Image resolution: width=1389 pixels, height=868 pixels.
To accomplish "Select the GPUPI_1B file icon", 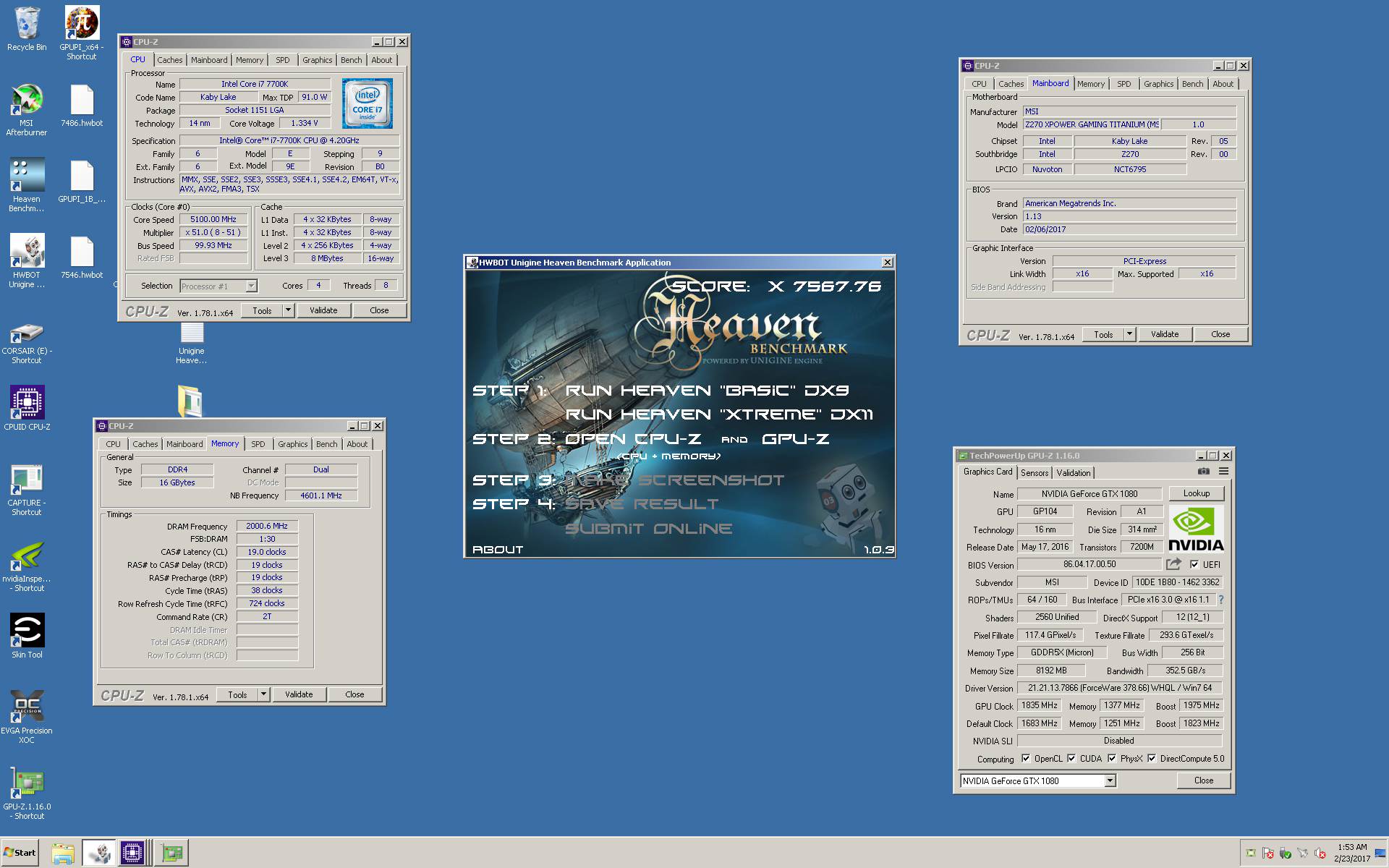I will [82, 182].
